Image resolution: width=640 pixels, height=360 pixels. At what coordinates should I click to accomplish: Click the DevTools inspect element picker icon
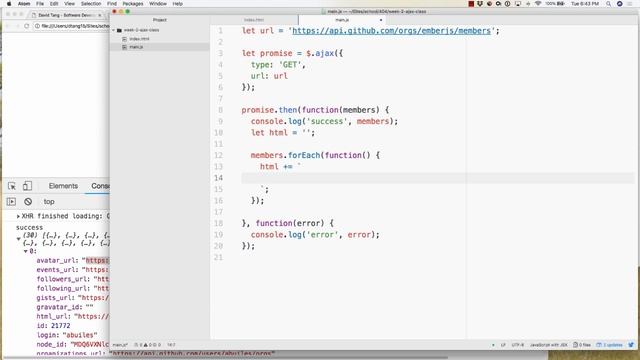click(12, 186)
